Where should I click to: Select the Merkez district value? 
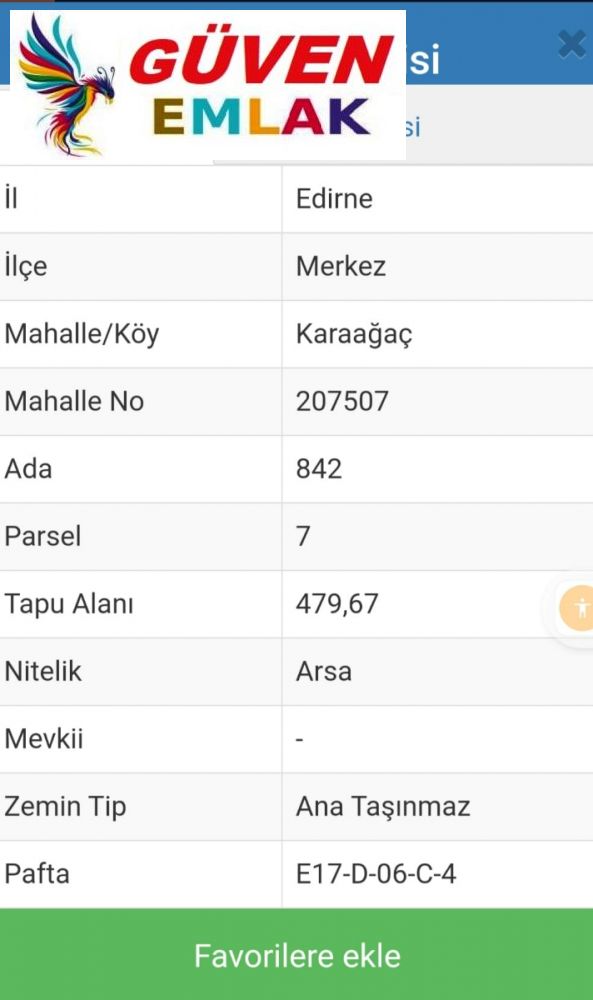click(x=340, y=266)
